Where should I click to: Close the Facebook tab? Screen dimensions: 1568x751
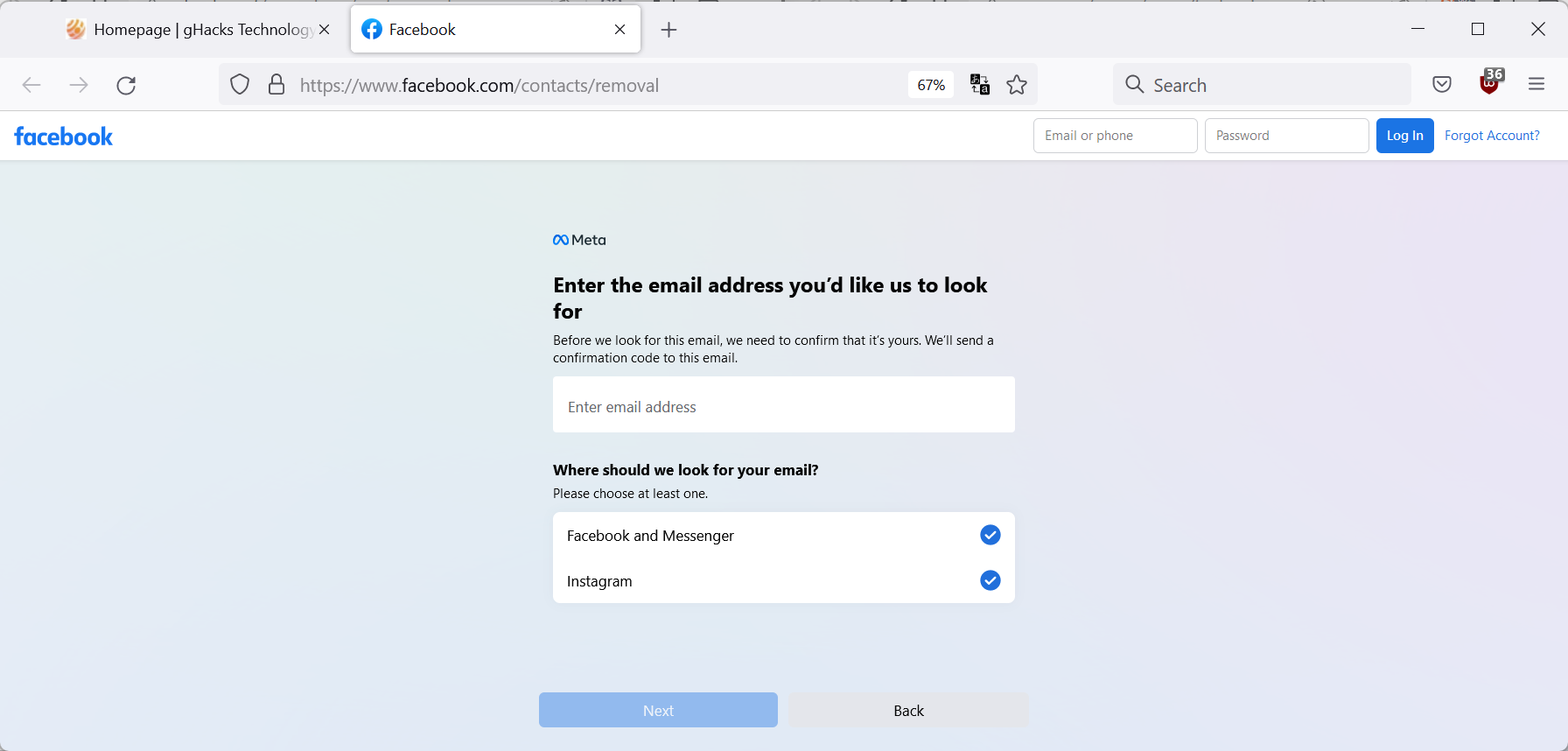coord(620,30)
